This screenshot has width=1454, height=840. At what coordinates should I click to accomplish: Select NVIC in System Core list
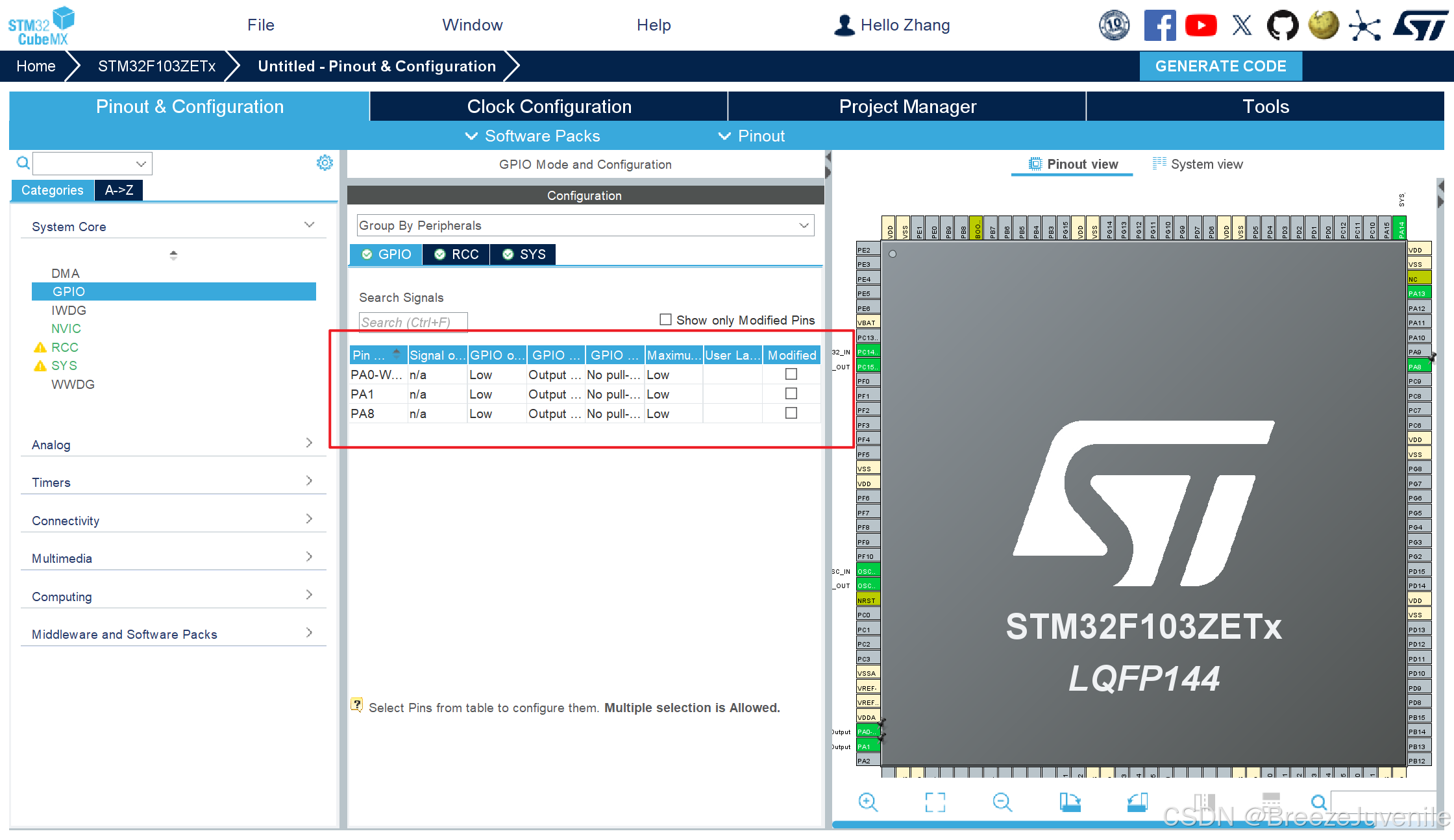(66, 328)
